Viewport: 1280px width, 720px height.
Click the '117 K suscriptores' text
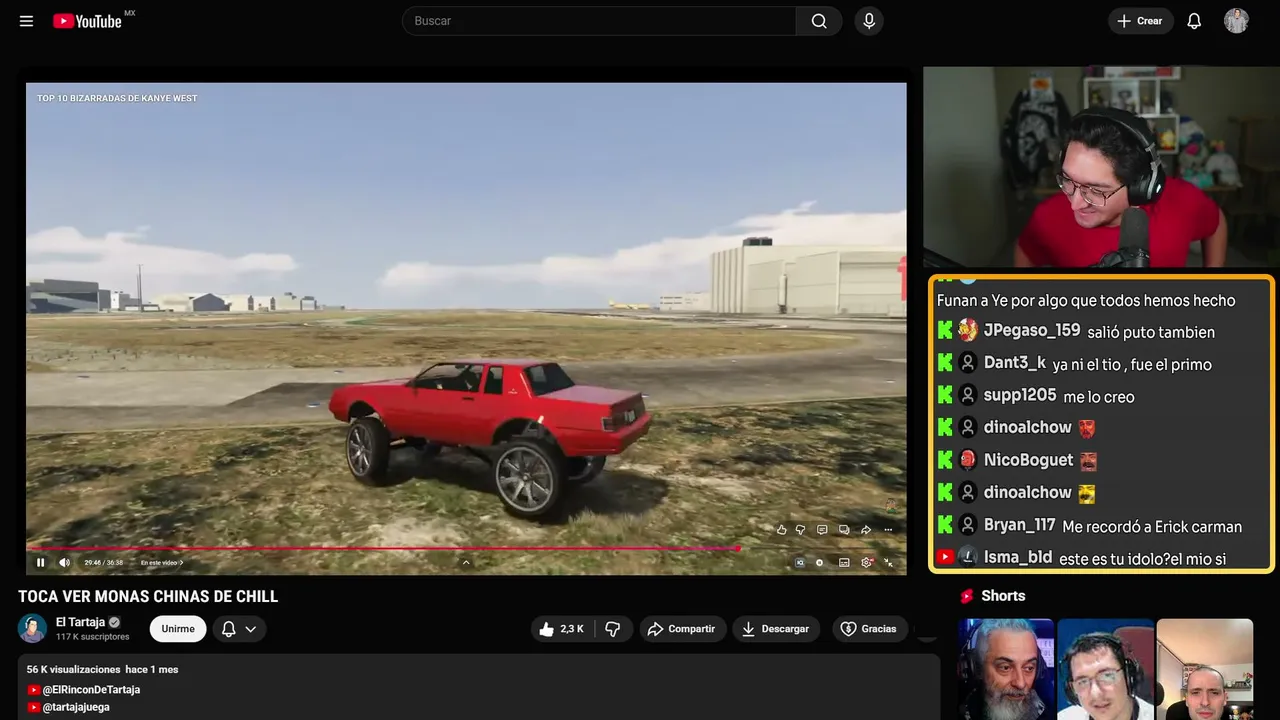[x=93, y=637]
